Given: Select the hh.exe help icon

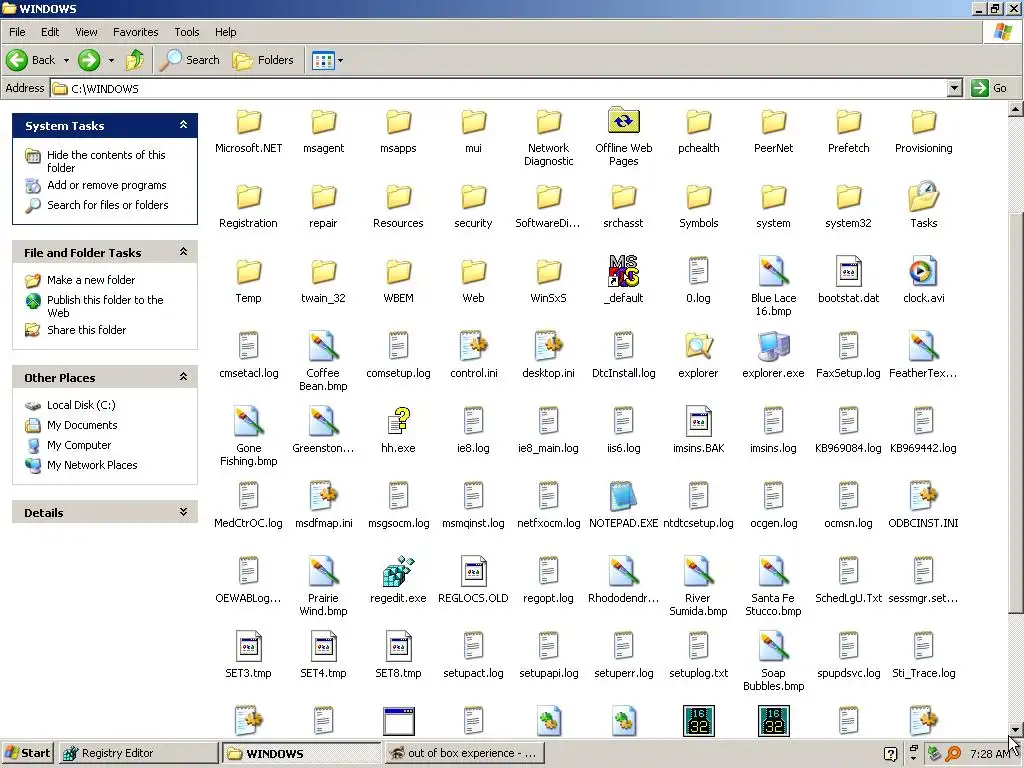Looking at the screenshot, I should click(x=398, y=421).
